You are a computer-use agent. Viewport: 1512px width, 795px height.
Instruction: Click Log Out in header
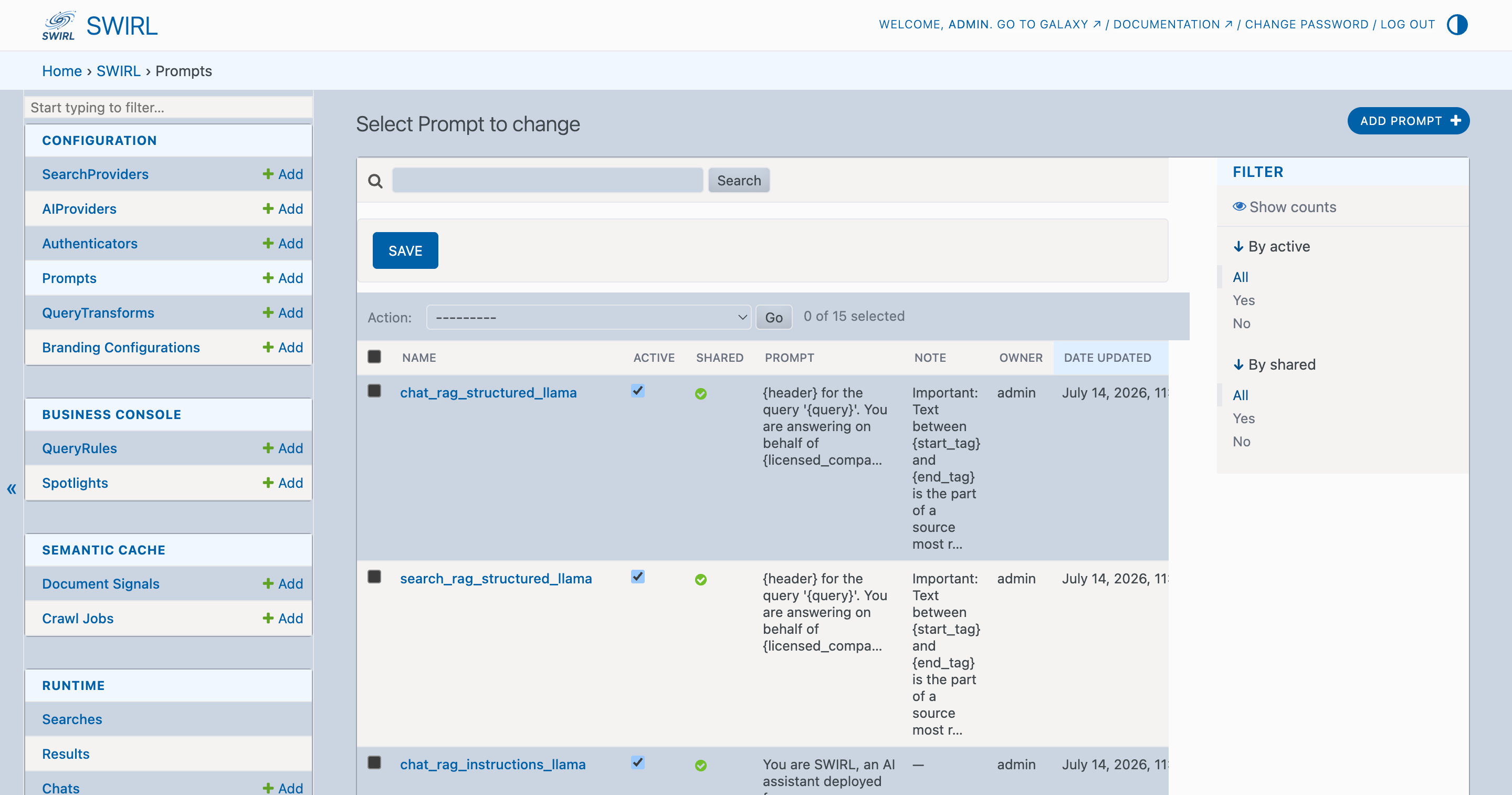click(1408, 25)
